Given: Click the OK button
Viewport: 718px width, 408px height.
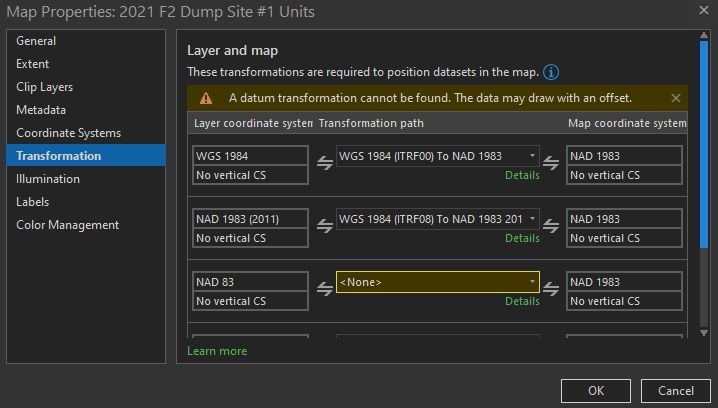Looking at the screenshot, I should pos(595,391).
